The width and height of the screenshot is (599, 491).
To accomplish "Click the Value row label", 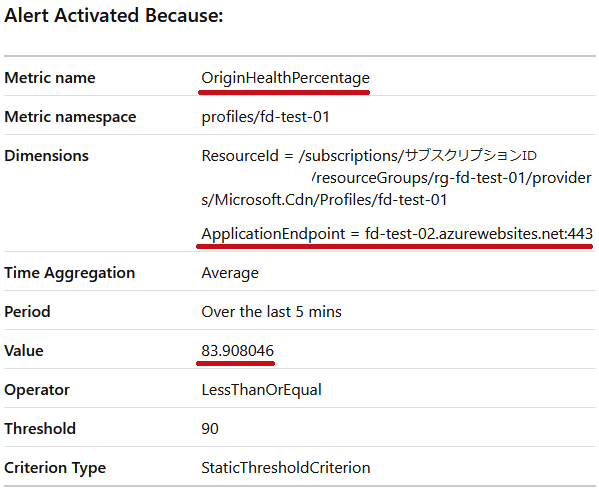I will coord(24,351).
